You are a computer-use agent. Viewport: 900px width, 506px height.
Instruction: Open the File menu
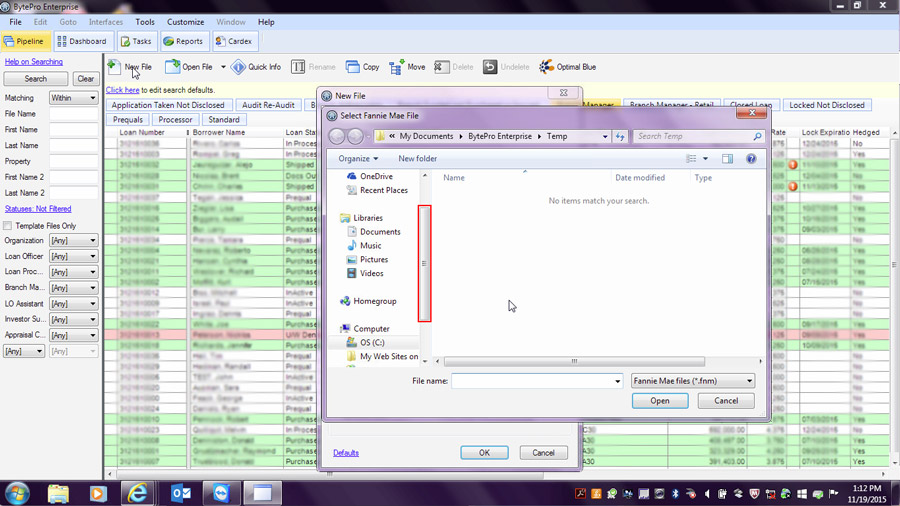pos(15,22)
